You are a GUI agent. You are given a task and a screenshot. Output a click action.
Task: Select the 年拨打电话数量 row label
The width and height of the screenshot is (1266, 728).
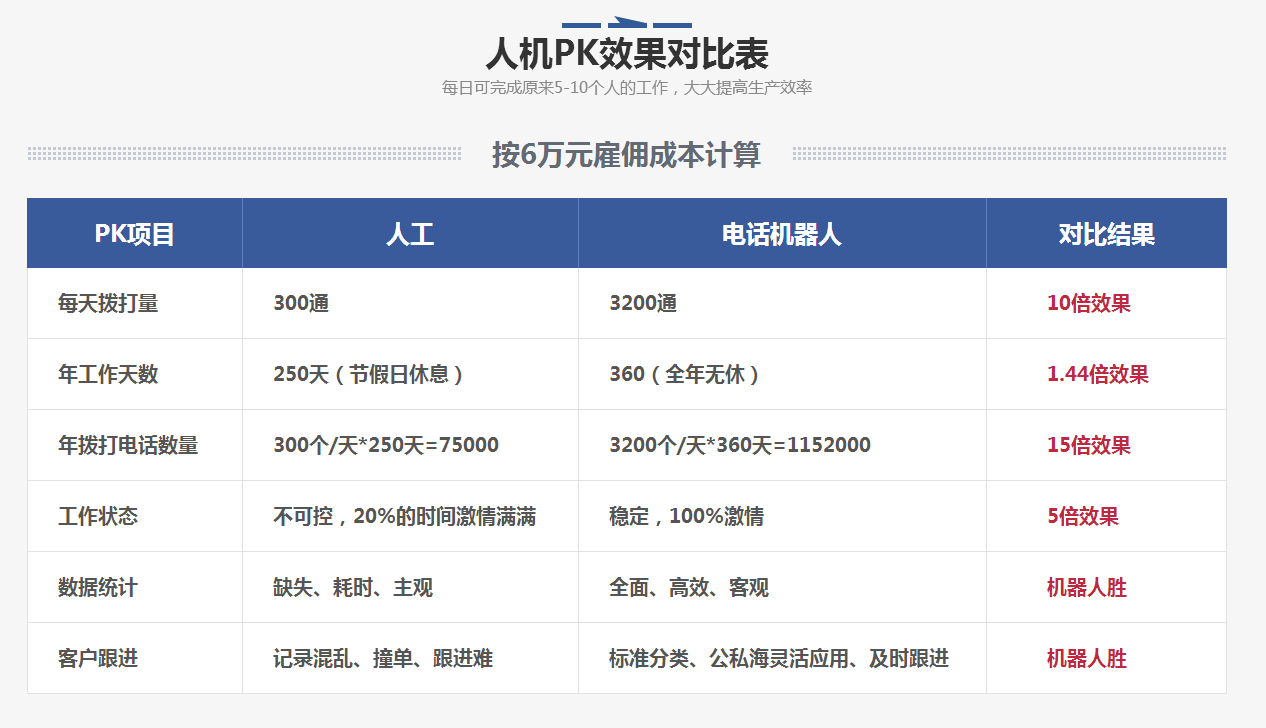tap(128, 446)
